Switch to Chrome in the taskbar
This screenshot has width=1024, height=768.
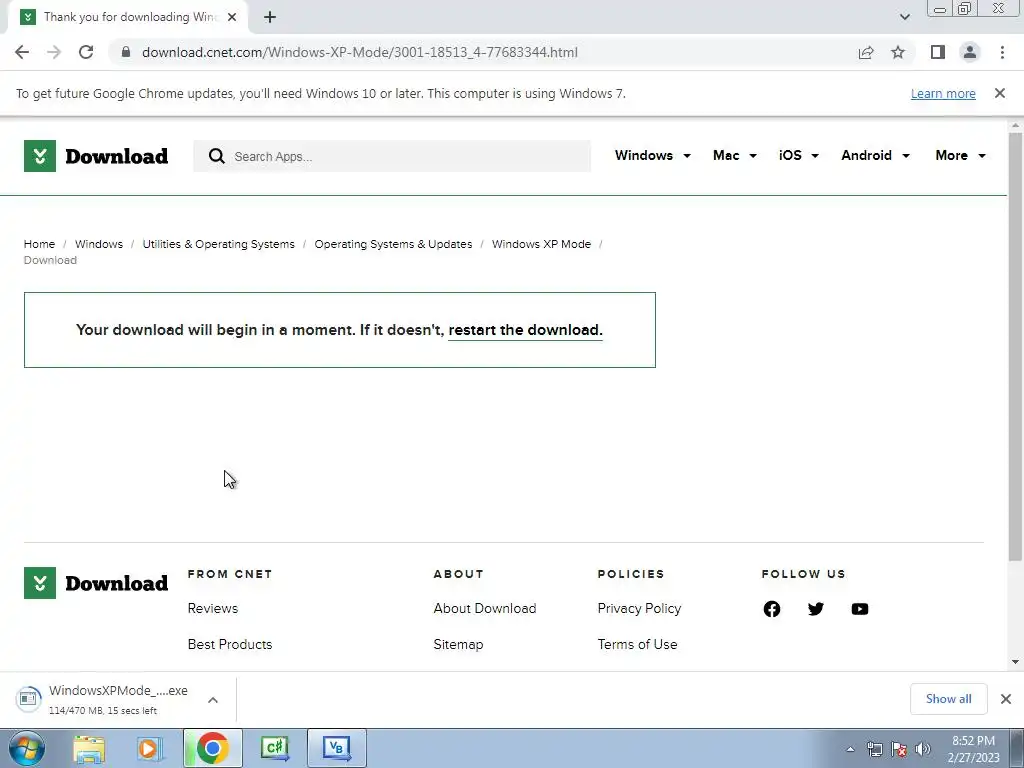click(212, 748)
